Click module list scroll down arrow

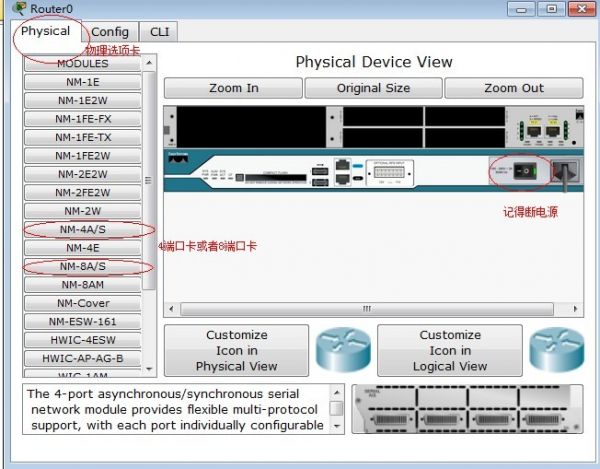[x=149, y=369]
